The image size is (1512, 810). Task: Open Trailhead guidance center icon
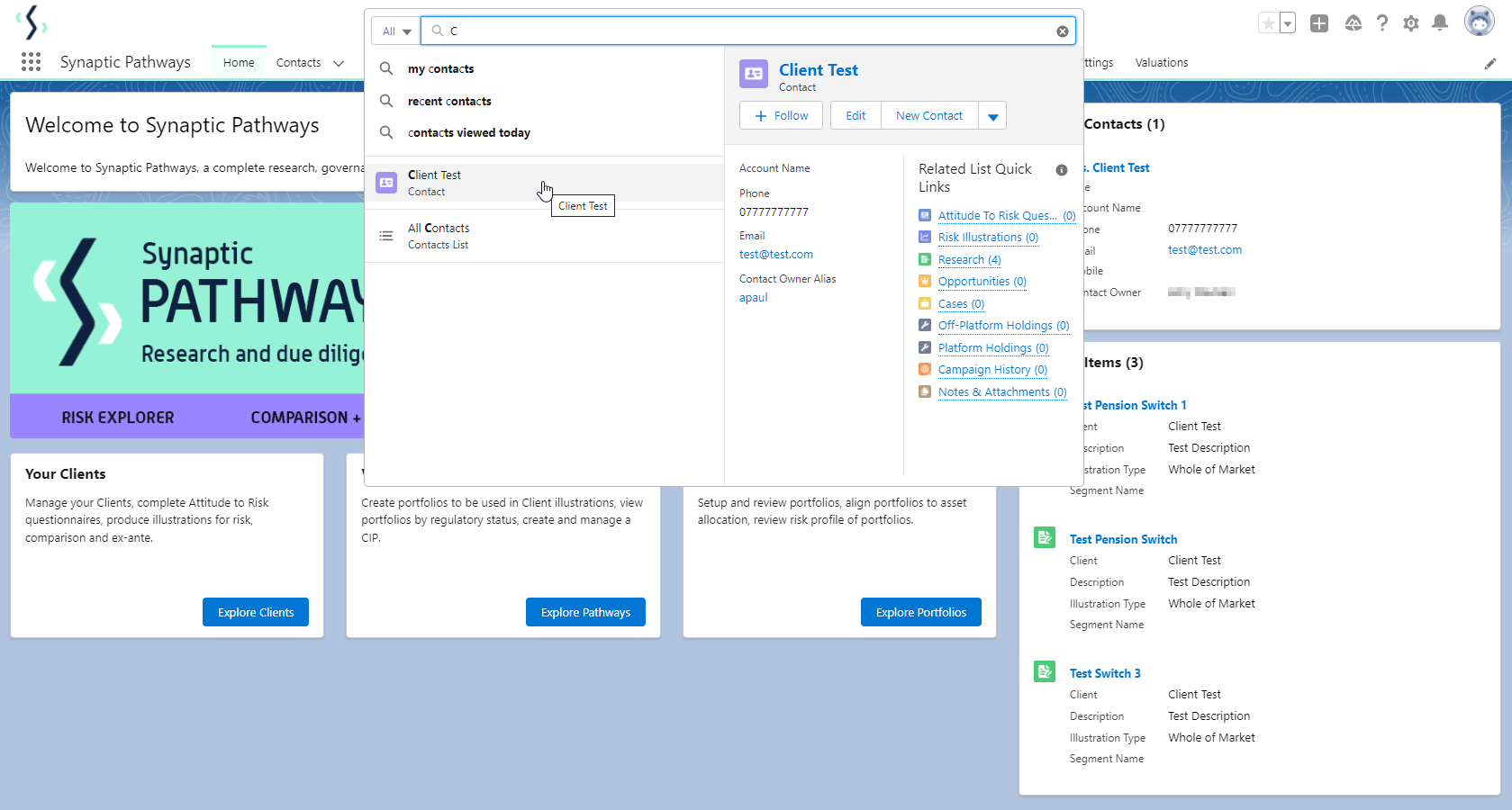[1353, 23]
